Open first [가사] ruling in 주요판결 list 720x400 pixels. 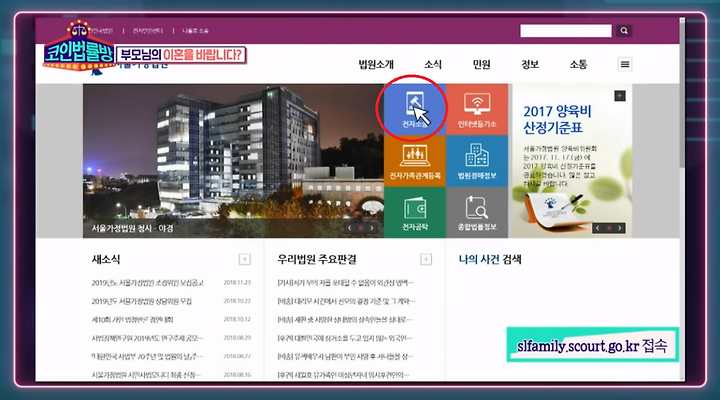(345, 283)
